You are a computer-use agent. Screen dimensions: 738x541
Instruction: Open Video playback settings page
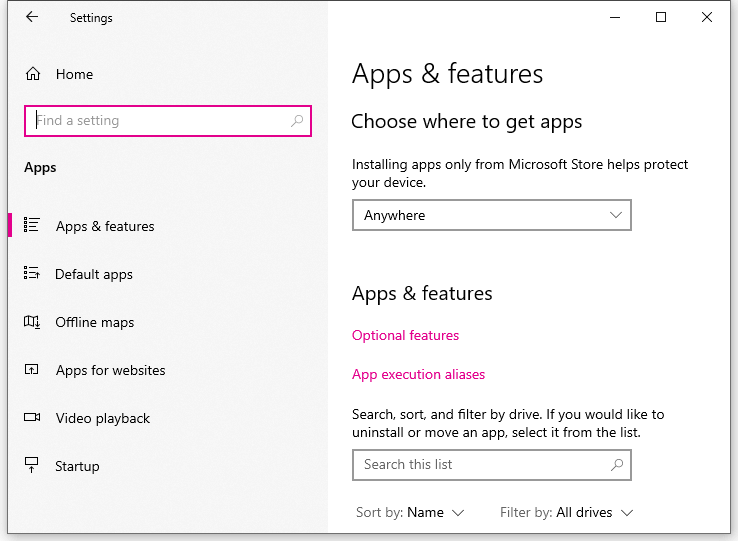pos(103,418)
